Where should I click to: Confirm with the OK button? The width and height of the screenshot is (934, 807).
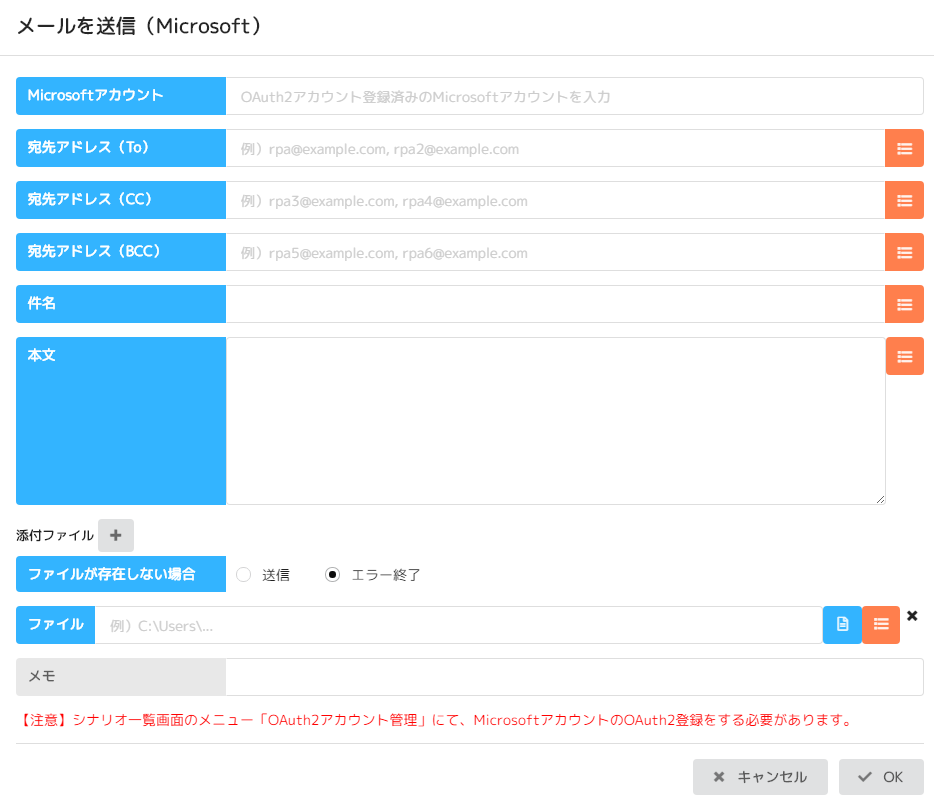click(x=881, y=777)
